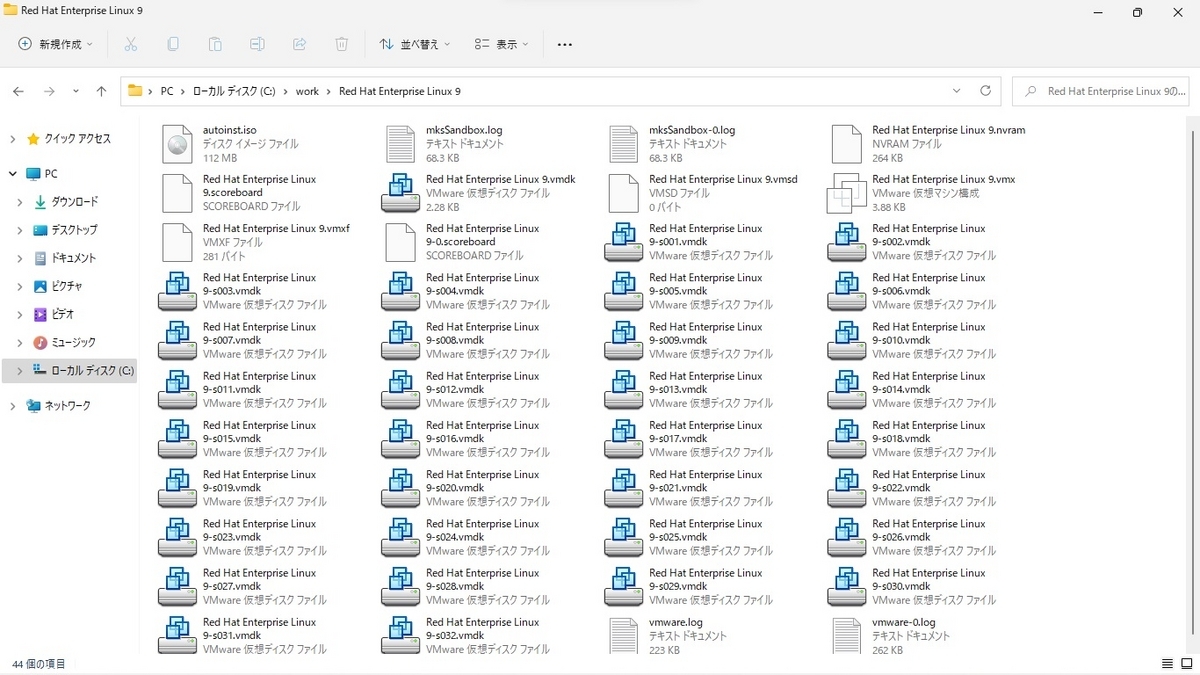Open the three-dot more options menu
Image resolution: width=1200 pixels, height=675 pixels.
[564, 44]
